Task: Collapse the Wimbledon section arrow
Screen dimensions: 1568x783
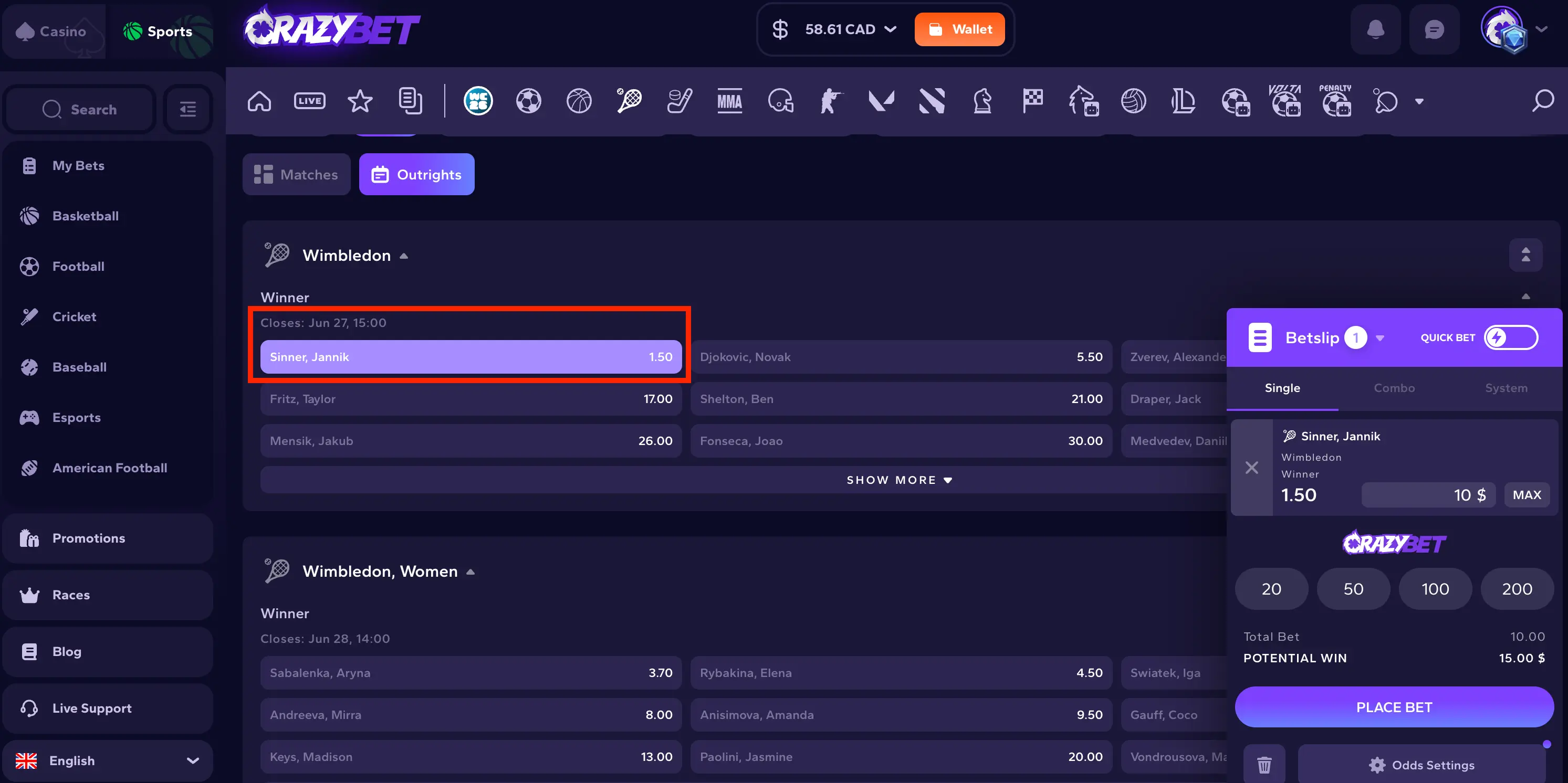Action: 404,256
